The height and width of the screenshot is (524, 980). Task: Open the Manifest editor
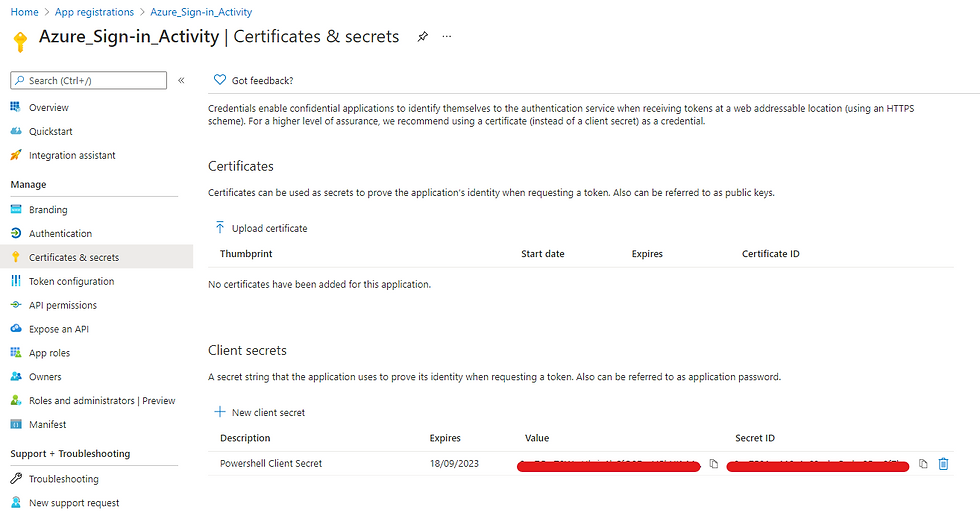tap(48, 424)
